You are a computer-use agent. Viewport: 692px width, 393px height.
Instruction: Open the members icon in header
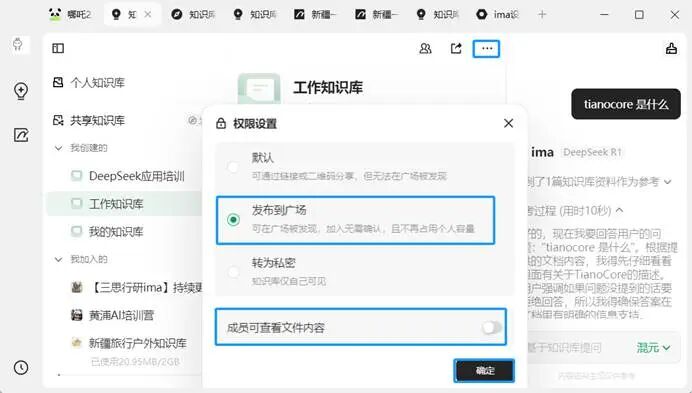pos(425,49)
